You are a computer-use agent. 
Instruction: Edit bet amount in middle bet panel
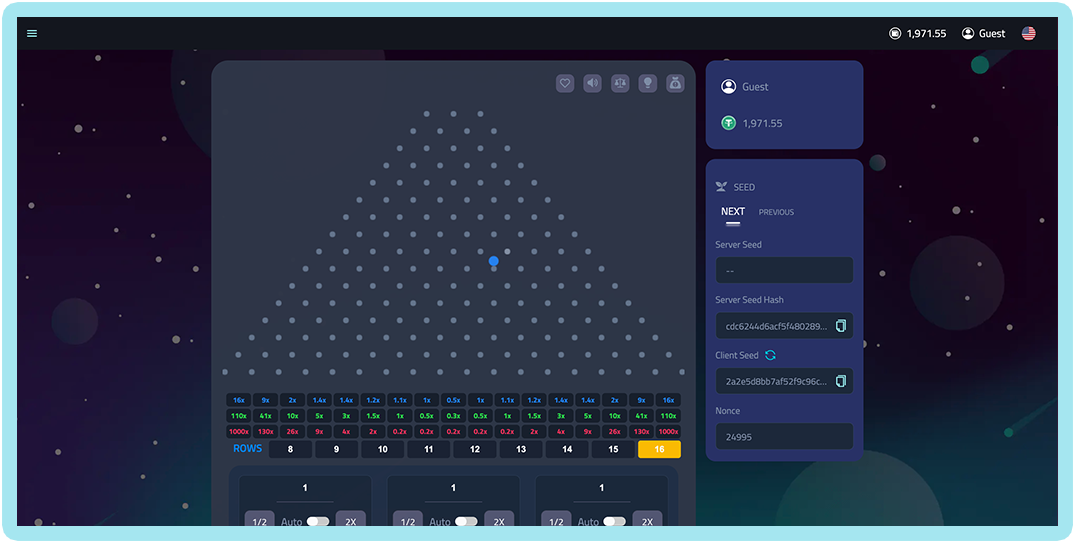(453, 489)
